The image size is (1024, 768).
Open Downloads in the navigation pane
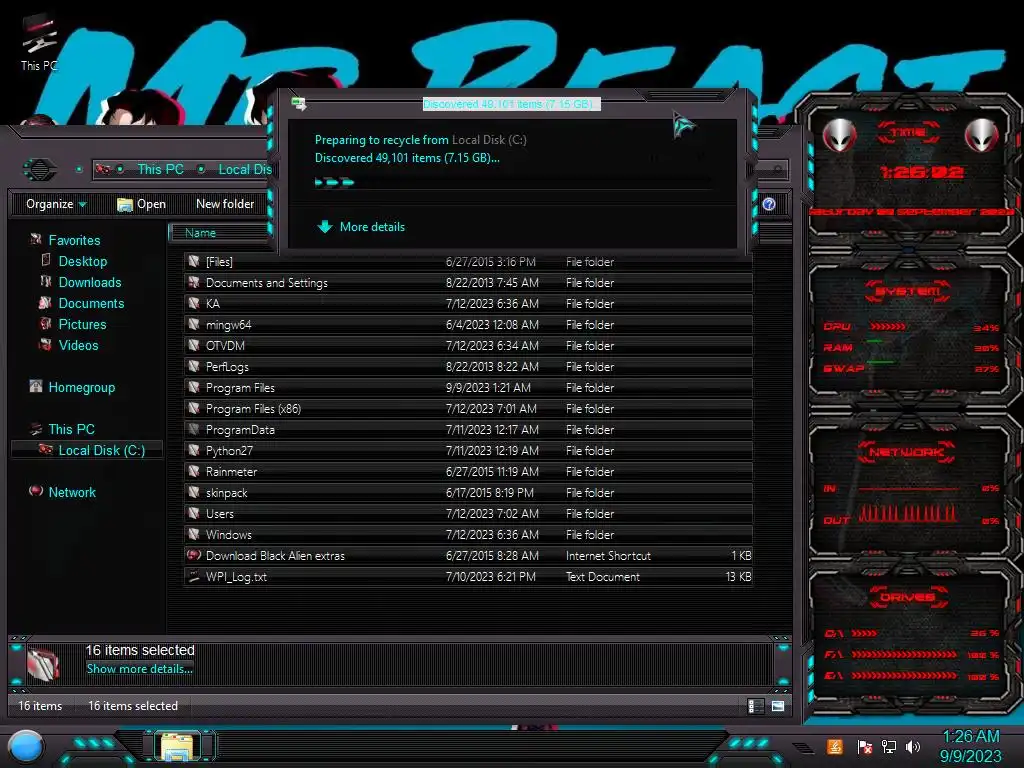coord(90,282)
